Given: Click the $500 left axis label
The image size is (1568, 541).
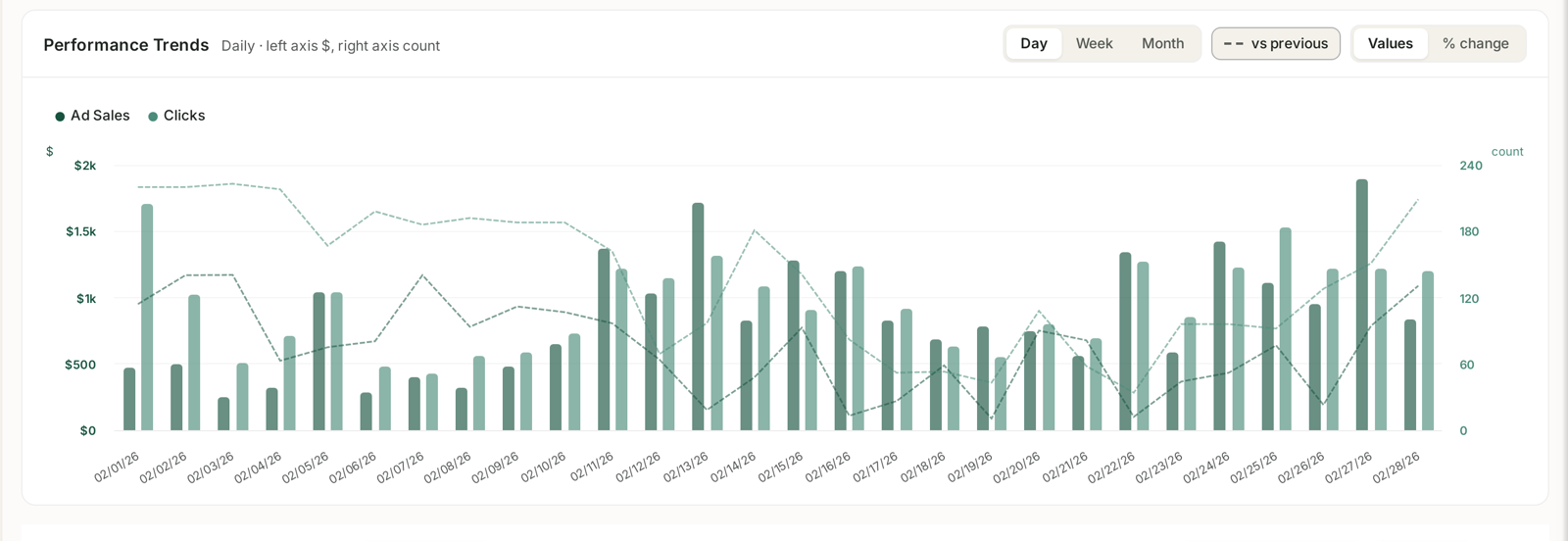Looking at the screenshot, I should [80, 365].
